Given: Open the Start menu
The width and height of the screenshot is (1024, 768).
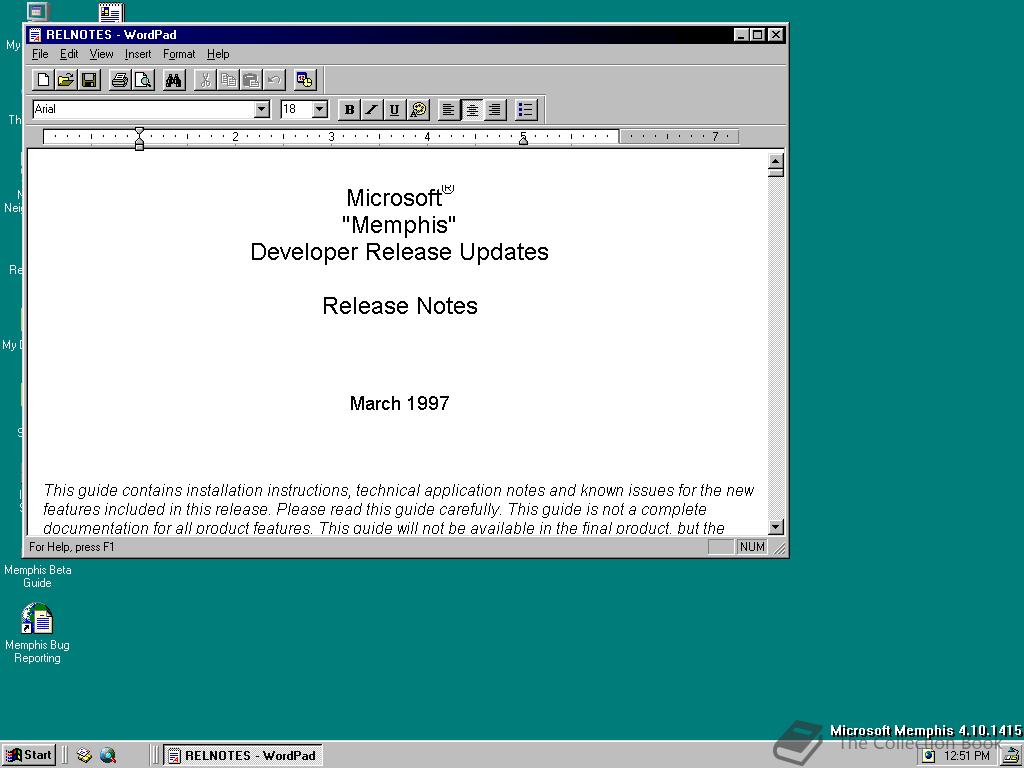Looking at the screenshot, I should coord(29,755).
